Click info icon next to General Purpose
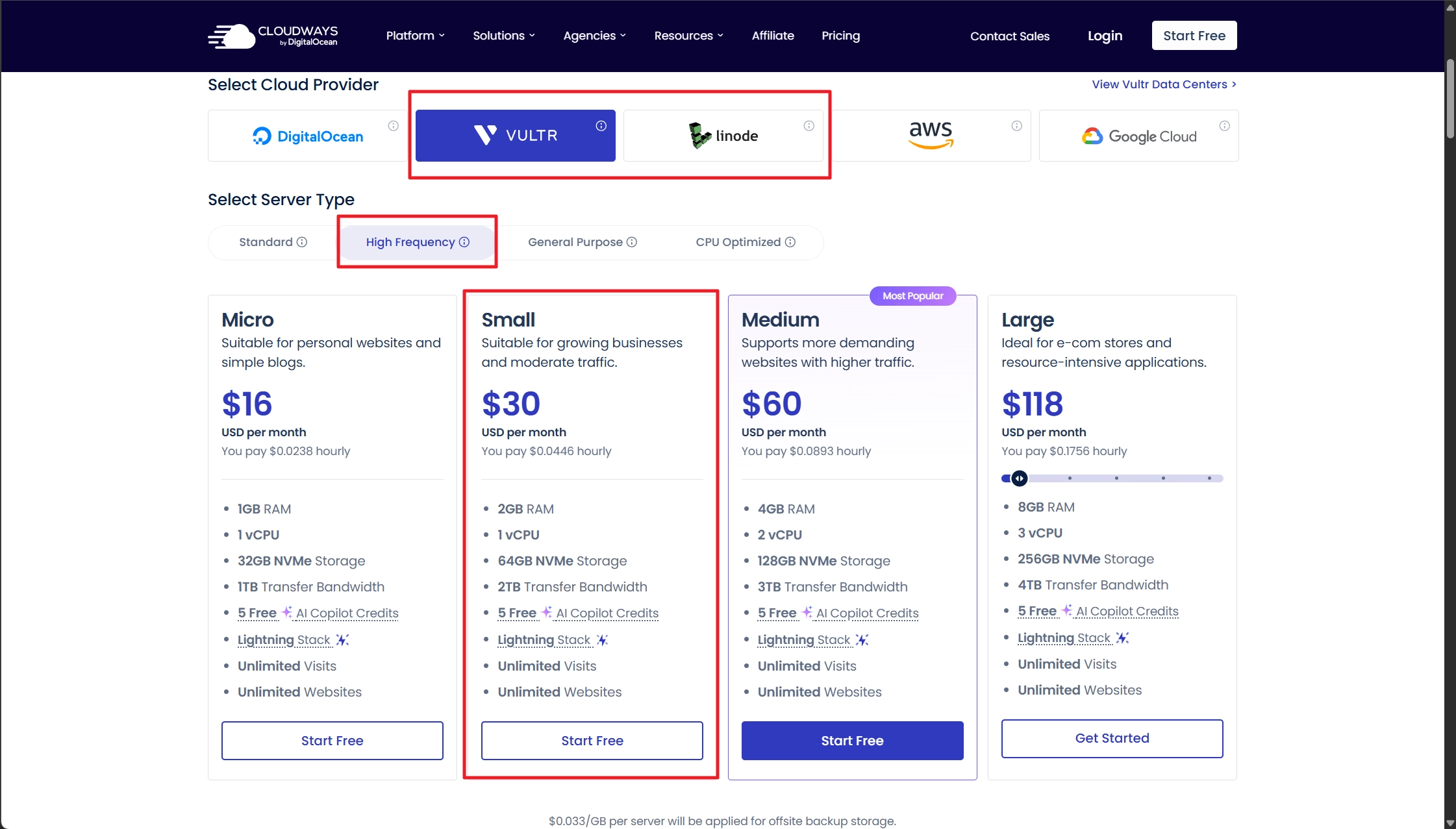 pyautogui.click(x=632, y=242)
